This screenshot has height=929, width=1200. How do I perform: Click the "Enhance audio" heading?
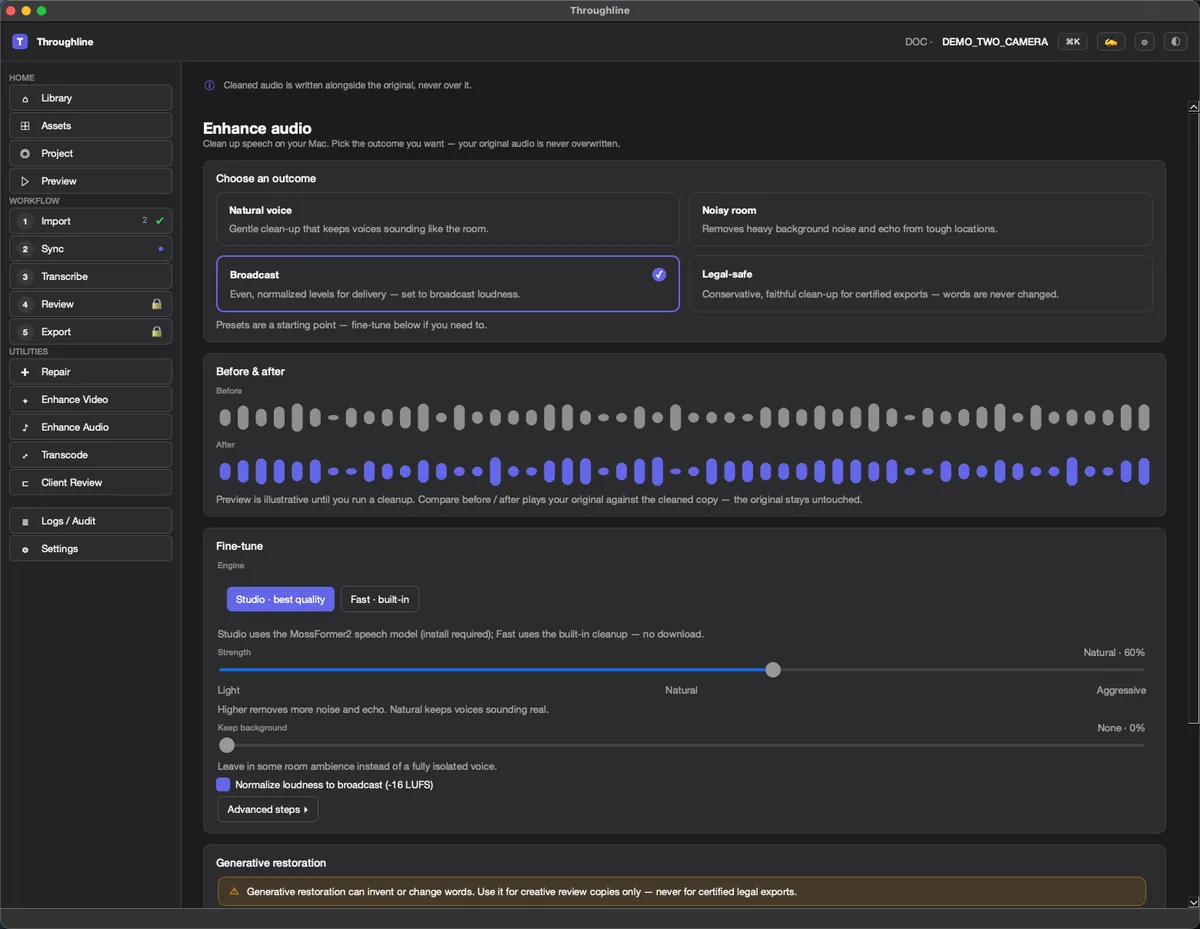(x=257, y=128)
